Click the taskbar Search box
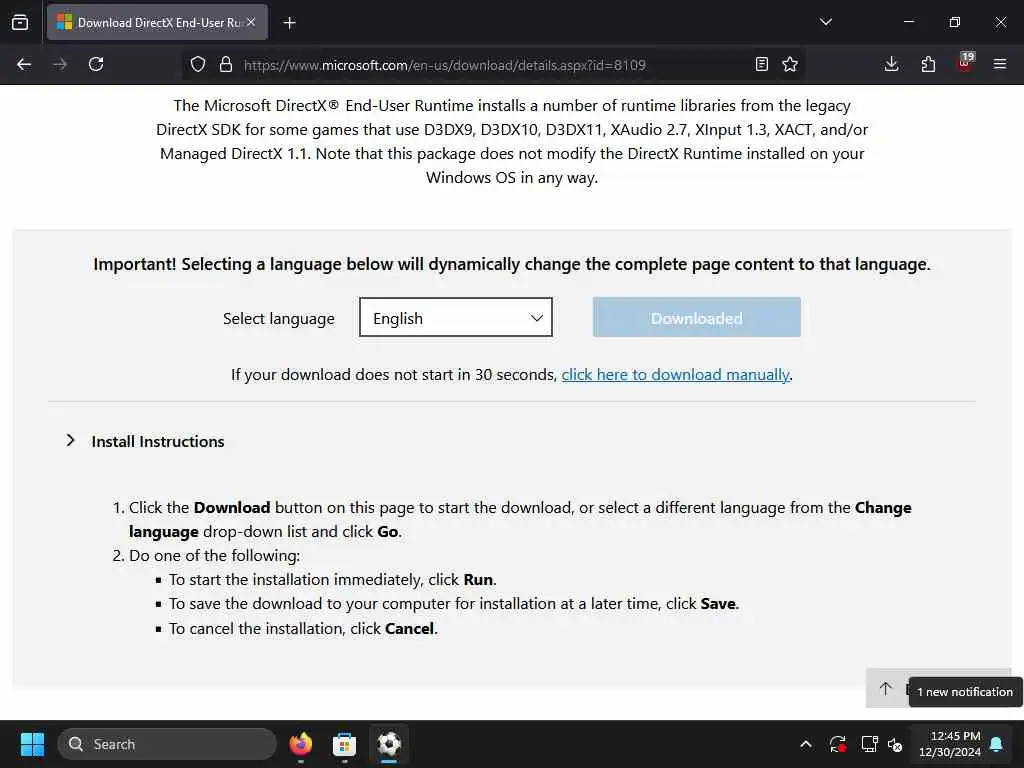 tap(167, 744)
